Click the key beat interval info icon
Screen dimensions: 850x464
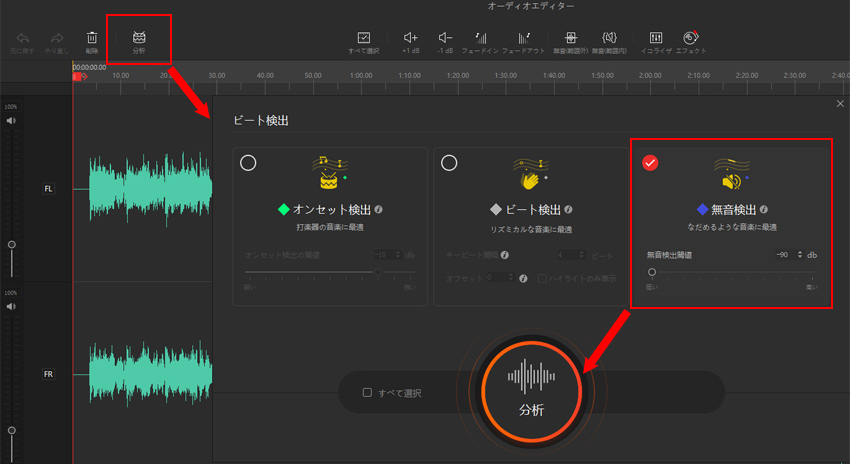(x=505, y=255)
